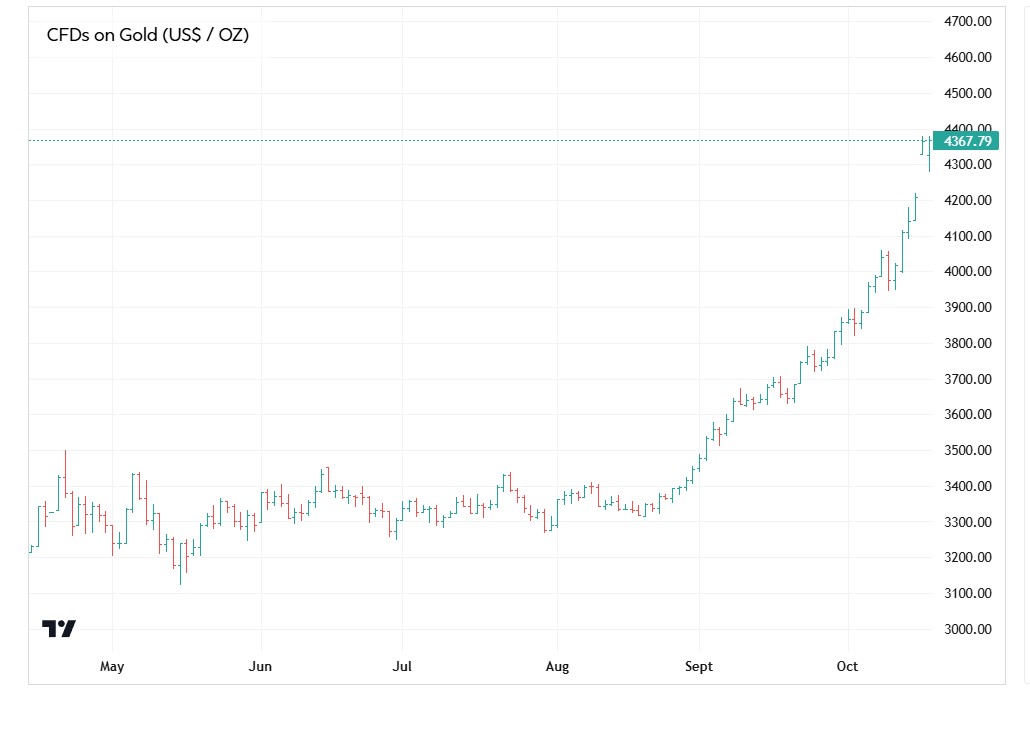The height and width of the screenshot is (729, 1030).
Task: Click the 4367.79 current price label
Action: point(967,140)
